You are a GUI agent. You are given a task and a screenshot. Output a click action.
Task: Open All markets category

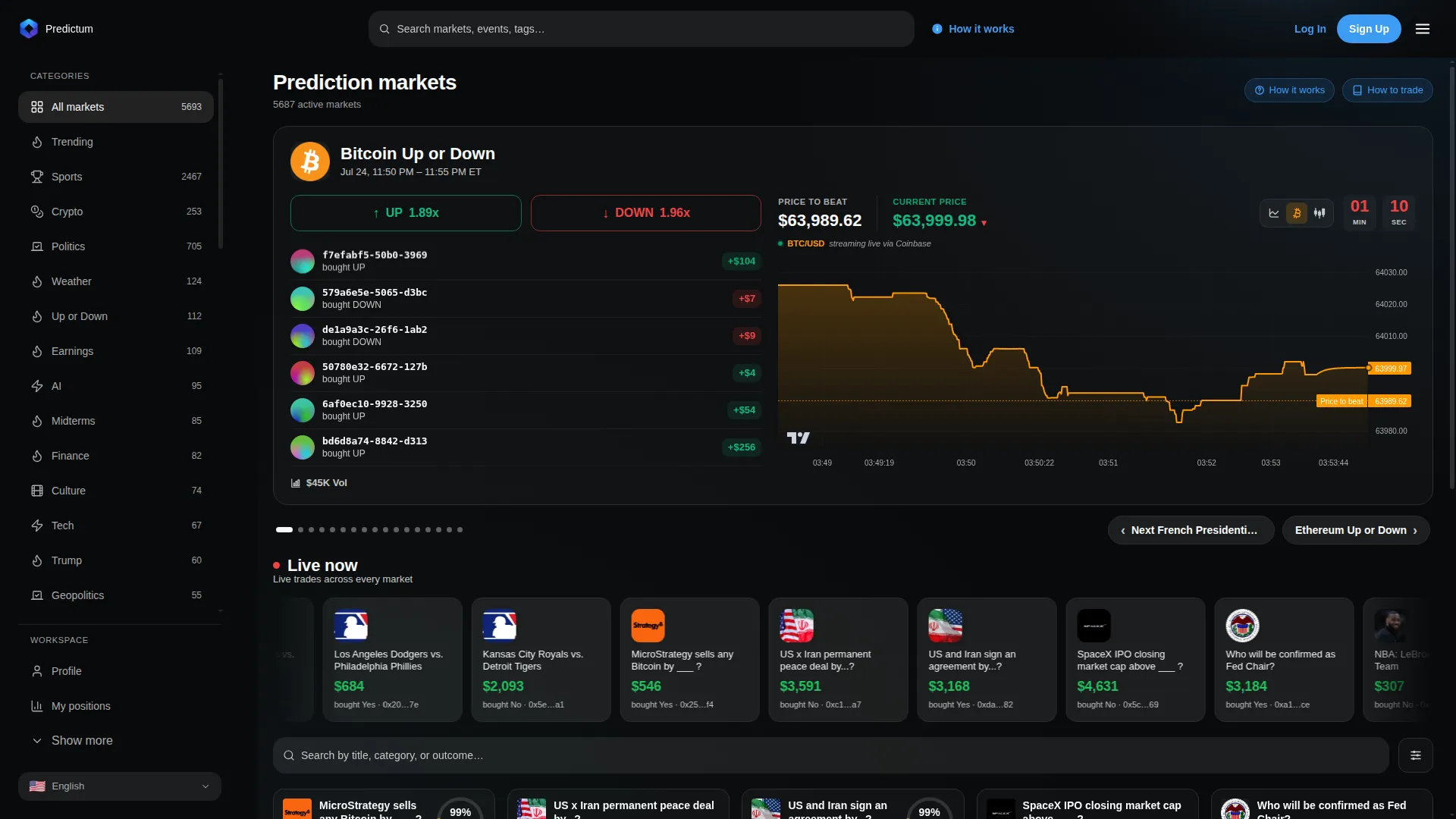(116, 107)
